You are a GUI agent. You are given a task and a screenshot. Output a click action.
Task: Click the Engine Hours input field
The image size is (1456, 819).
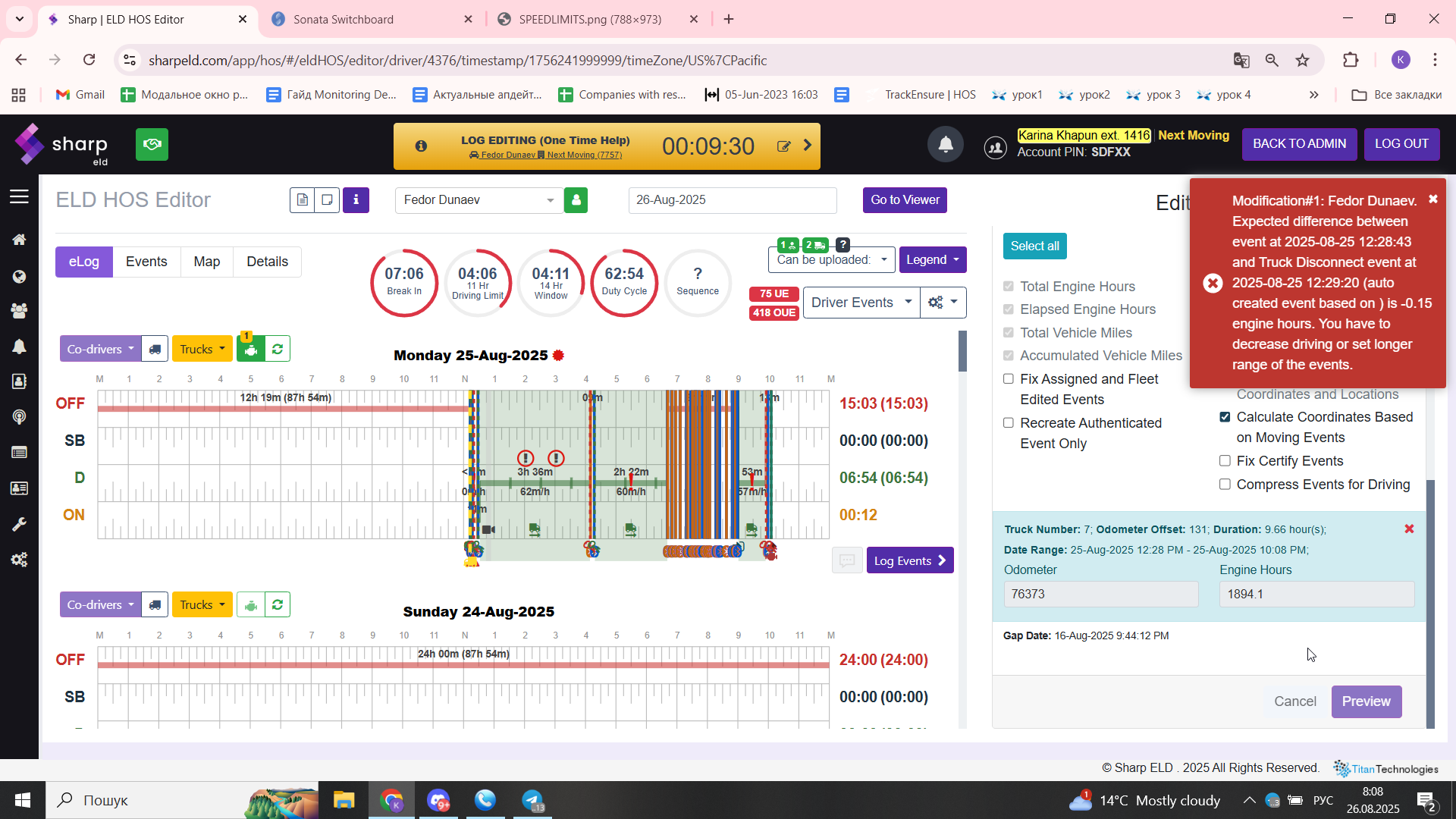coord(1316,595)
